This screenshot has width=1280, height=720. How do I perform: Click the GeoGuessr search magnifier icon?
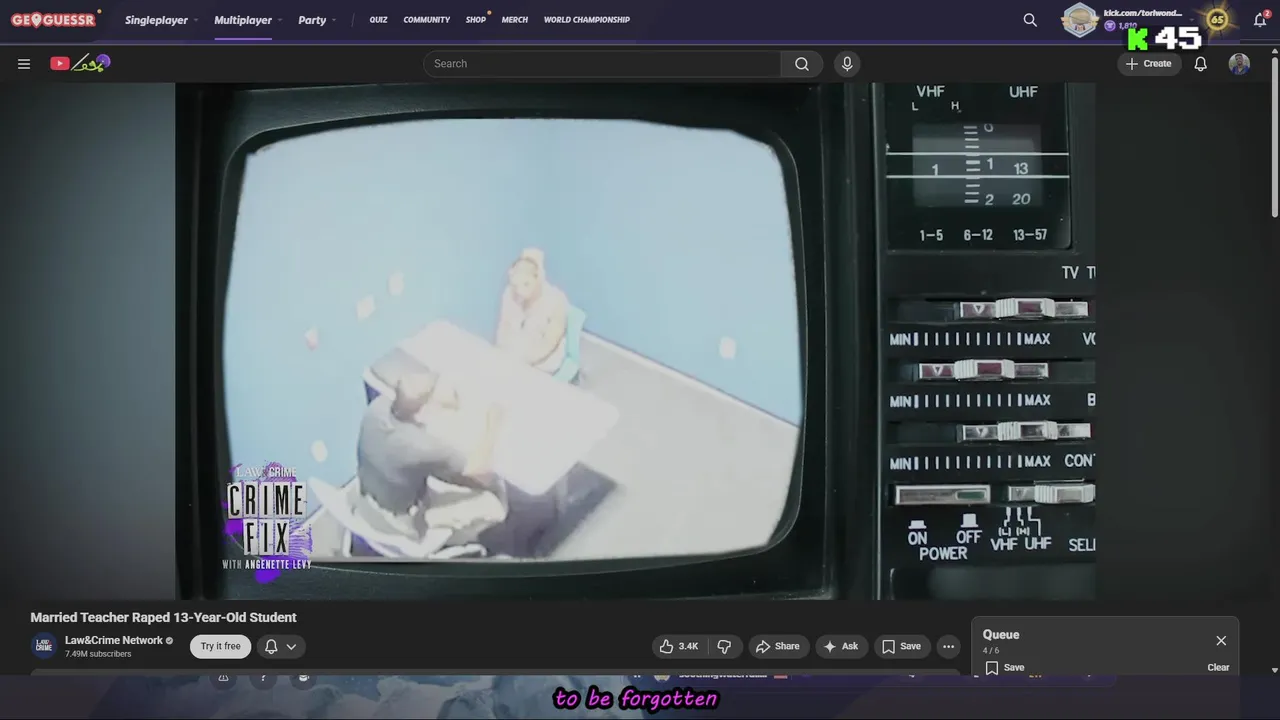(1030, 20)
